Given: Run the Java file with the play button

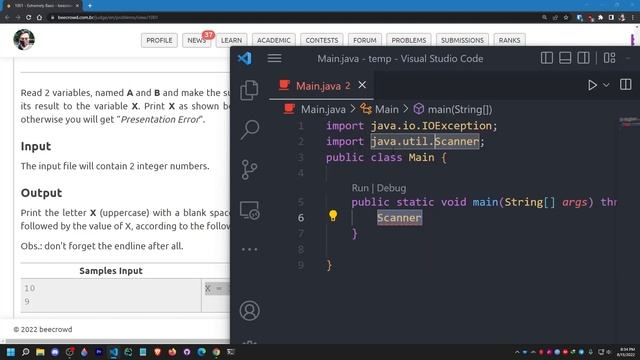Looking at the screenshot, I should click(x=592, y=85).
